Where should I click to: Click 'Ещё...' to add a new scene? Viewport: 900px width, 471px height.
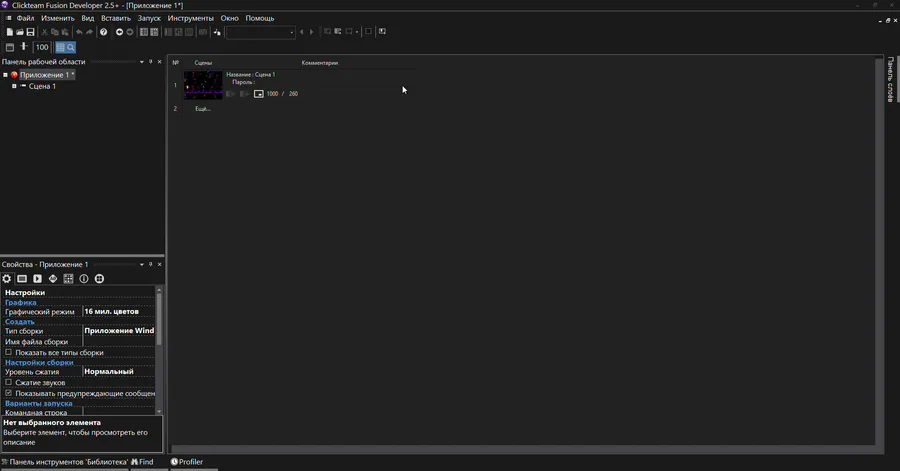[203, 109]
